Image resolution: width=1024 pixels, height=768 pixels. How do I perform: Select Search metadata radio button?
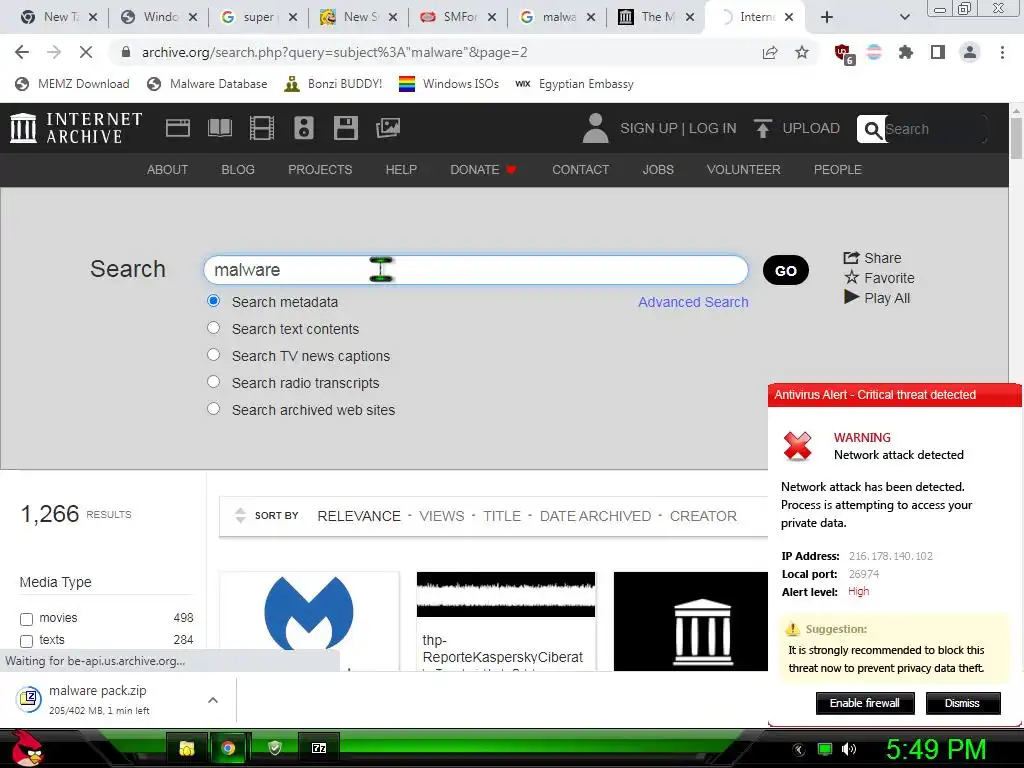214,301
